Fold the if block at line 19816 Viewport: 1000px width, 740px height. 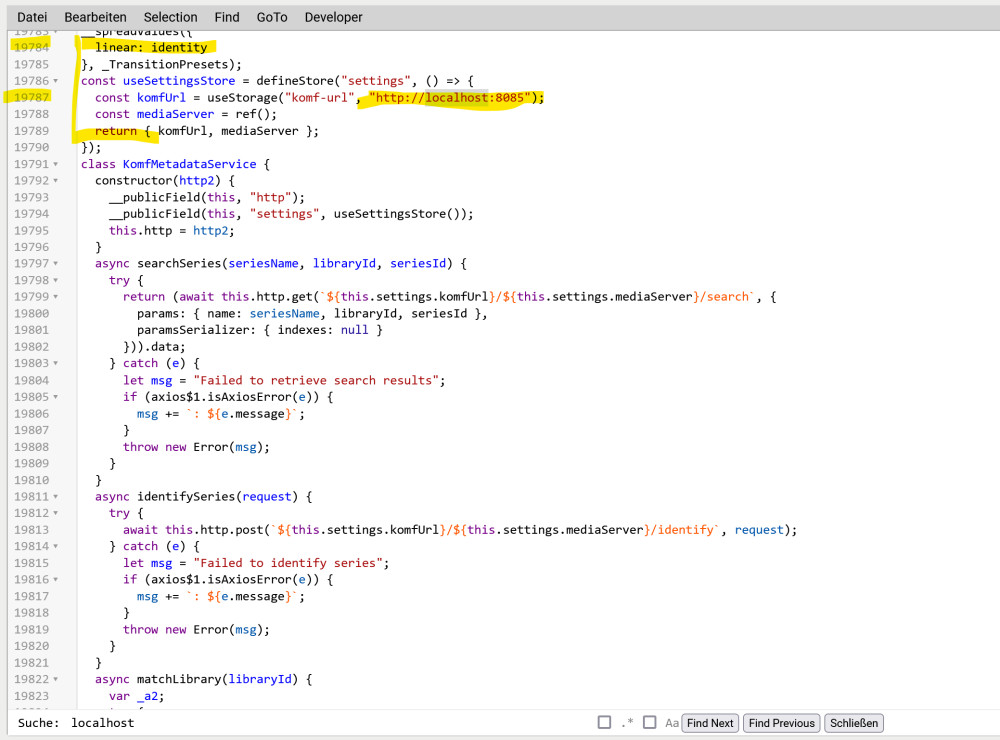[x=55, y=579]
